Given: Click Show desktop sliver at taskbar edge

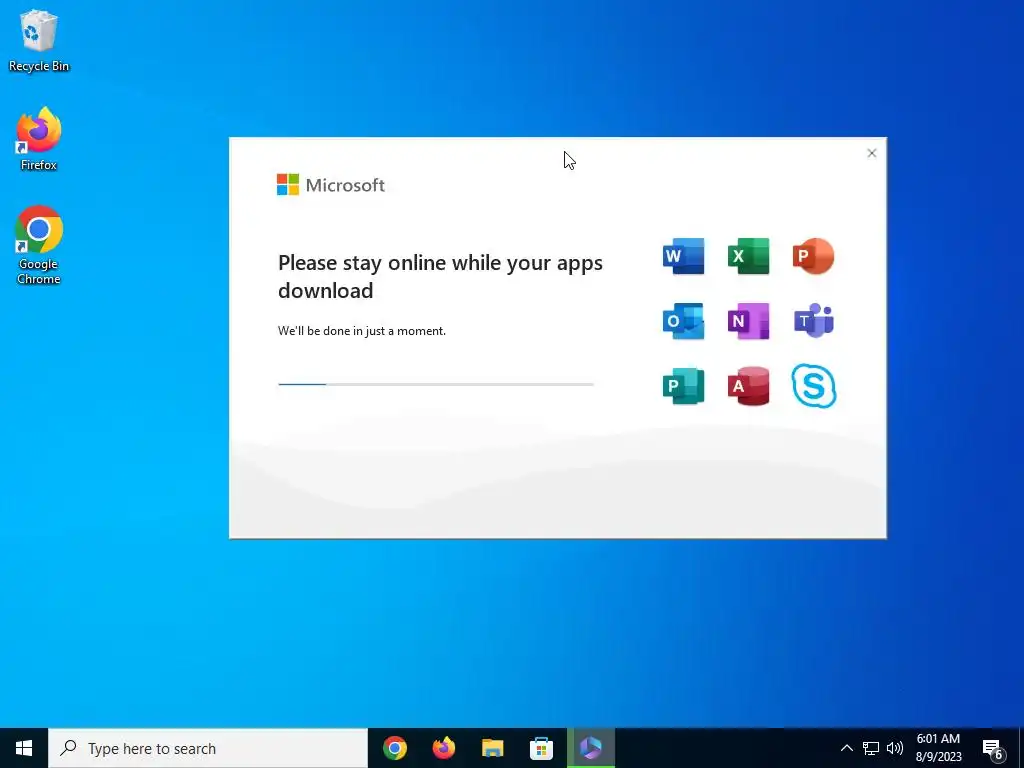Looking at the screenshot, I should [1021, 748].
